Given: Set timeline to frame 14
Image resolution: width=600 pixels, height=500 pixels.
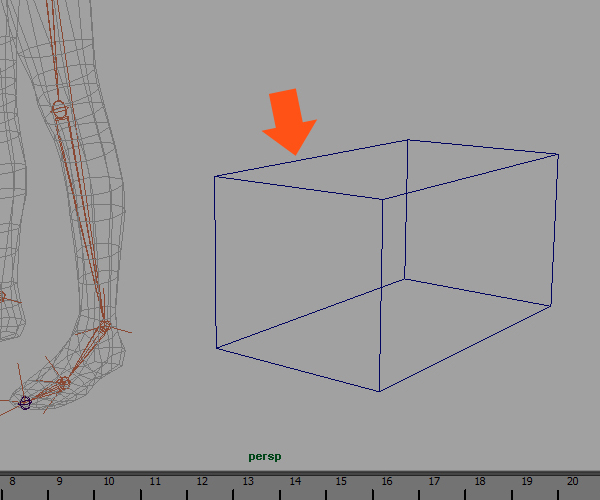Looking at the screenshot, I should coord(295,481).
